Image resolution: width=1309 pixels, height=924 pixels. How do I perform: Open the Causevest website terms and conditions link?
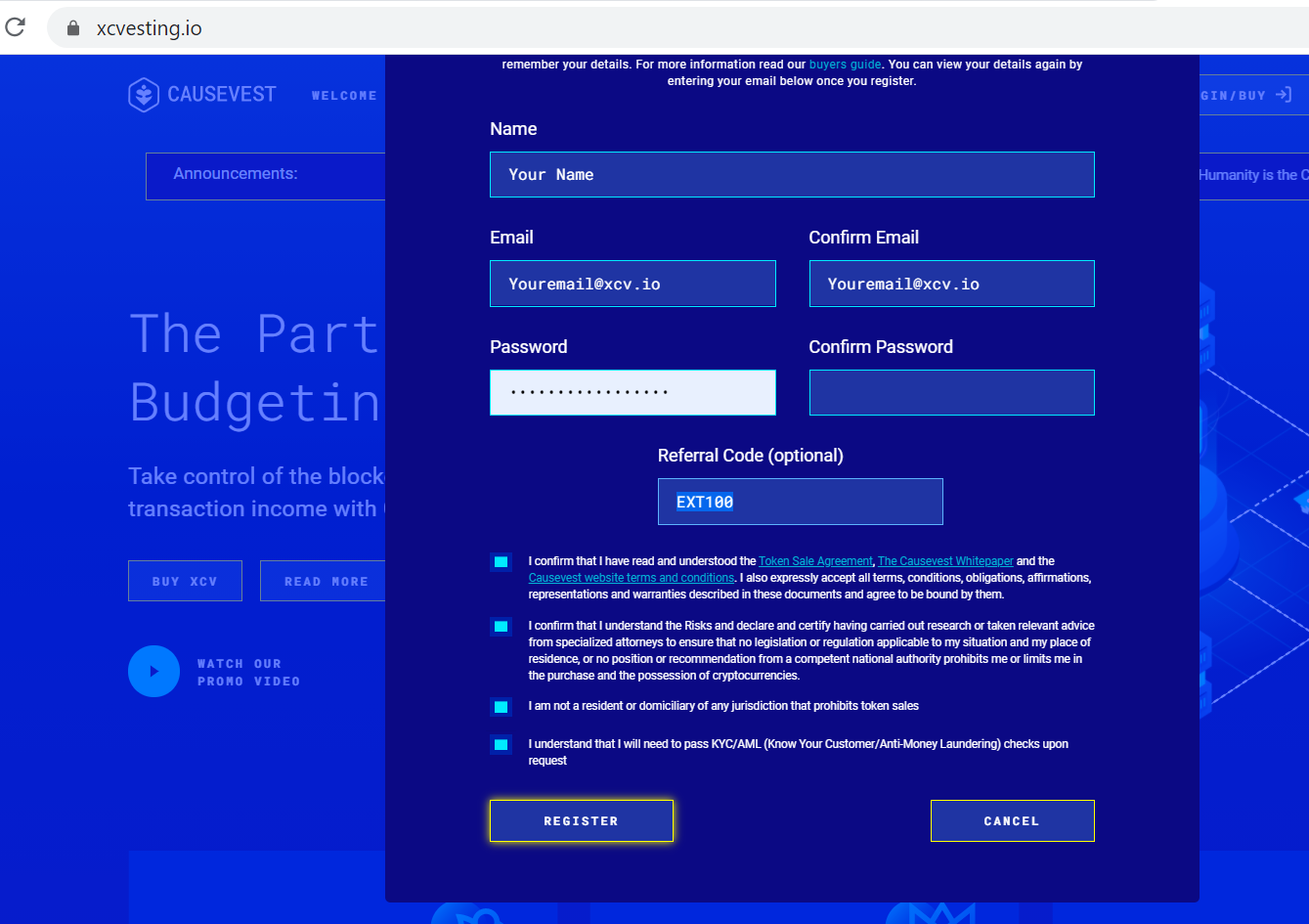(632, 578)
